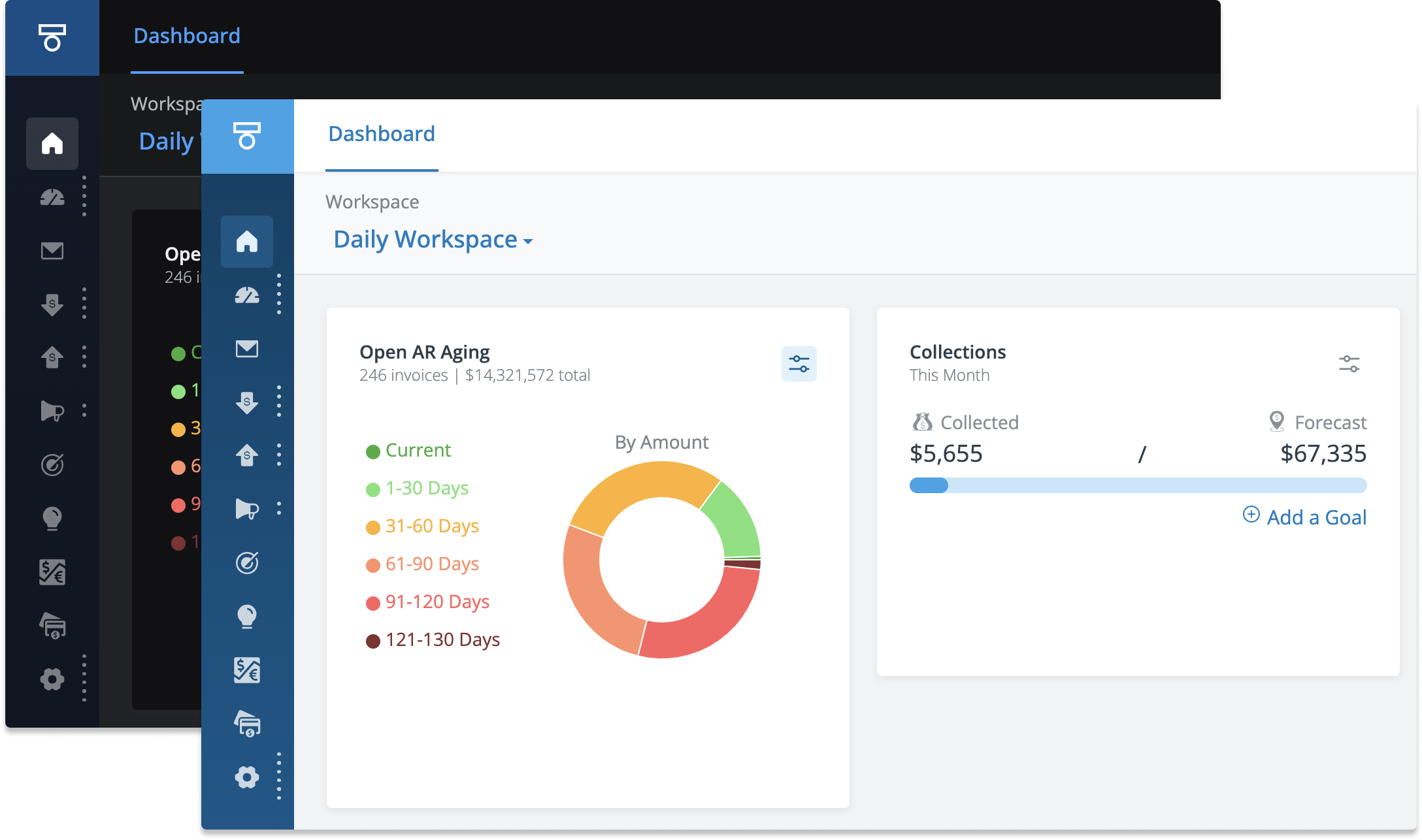
Task: Expand the Daily Workspace dropdown
Action: tap(433, 240)
